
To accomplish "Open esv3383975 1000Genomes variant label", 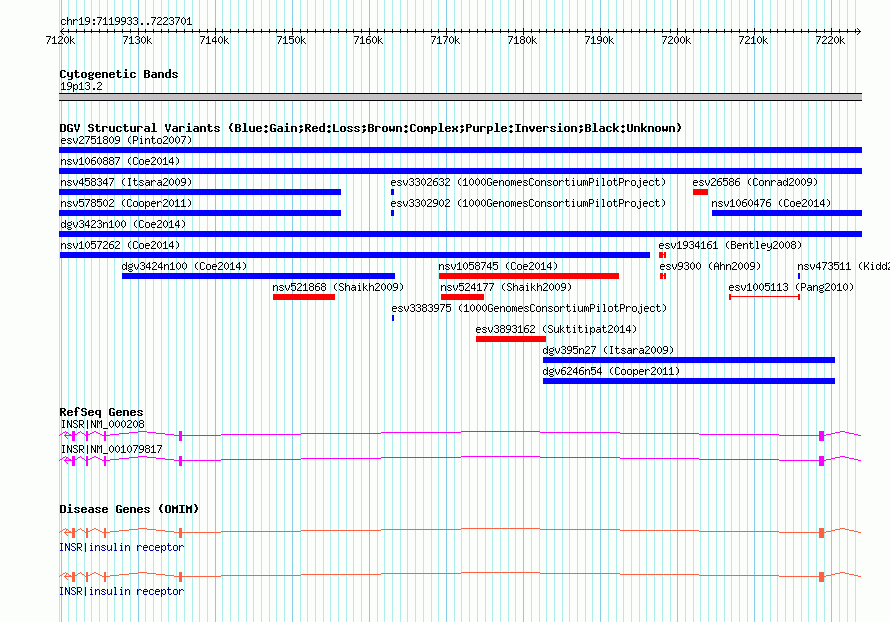I will pyautogui.click(x=529, y=308).
